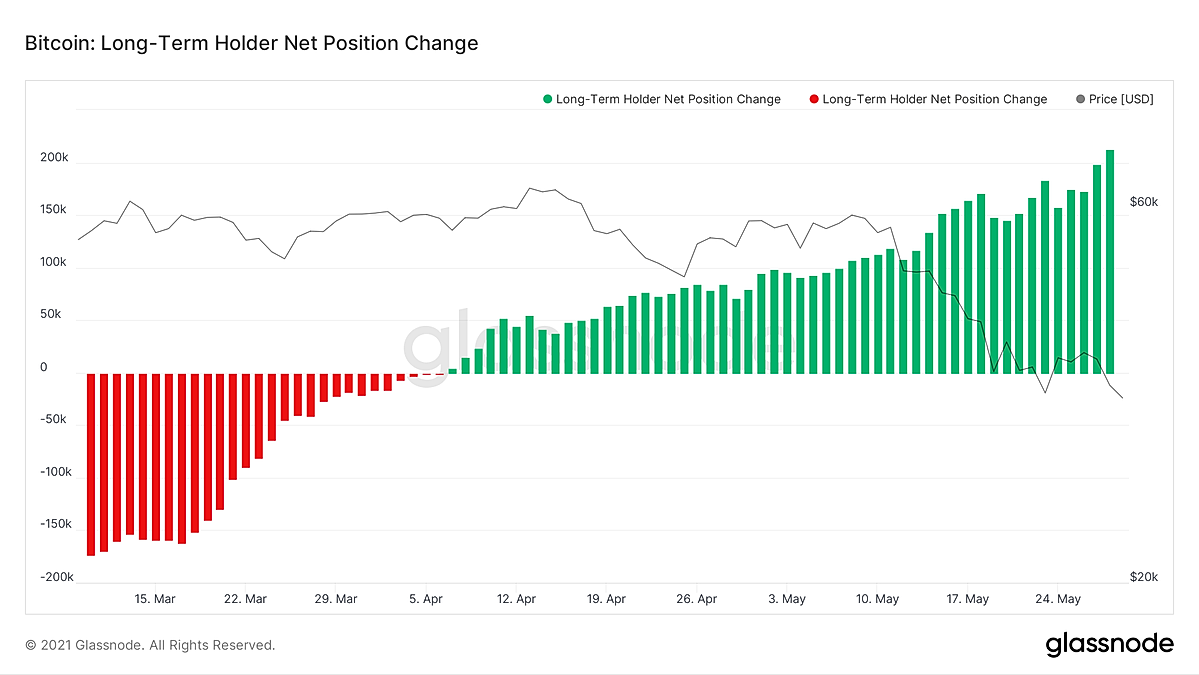Select the tallest green bar at far right
Image resolution: width=1199 pixels, height=675 pixels.
coord(1110,261)
